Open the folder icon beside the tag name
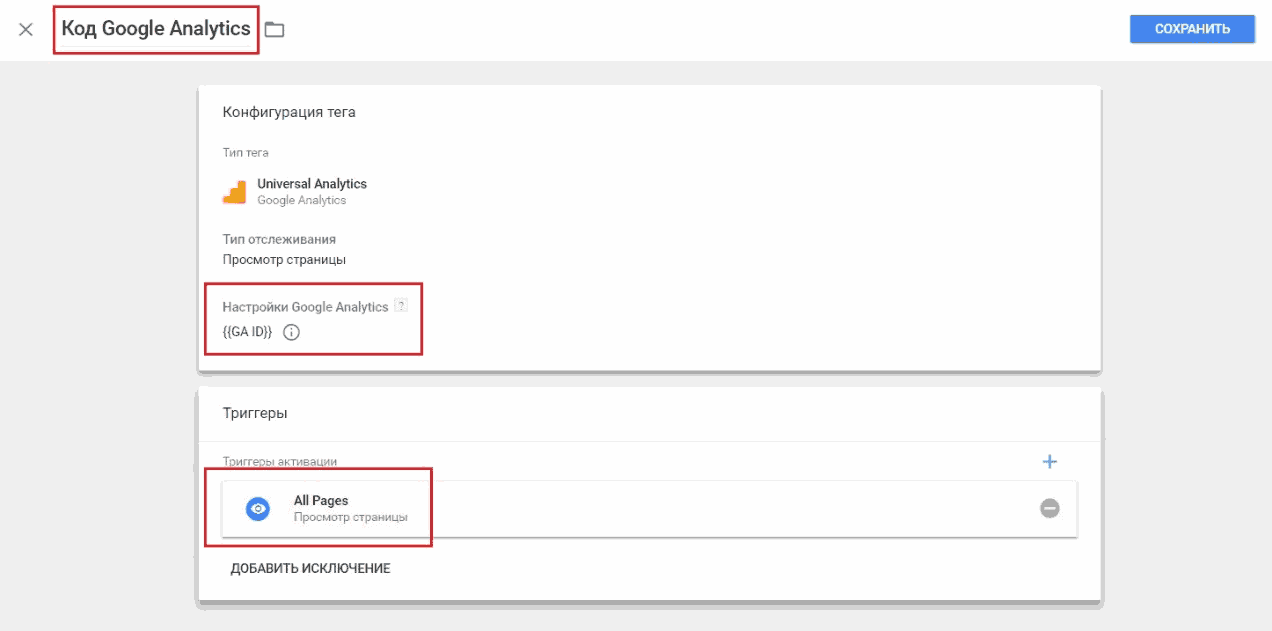Image resolution: width=1272 pixels, height=631 pixels. point(274,30)
